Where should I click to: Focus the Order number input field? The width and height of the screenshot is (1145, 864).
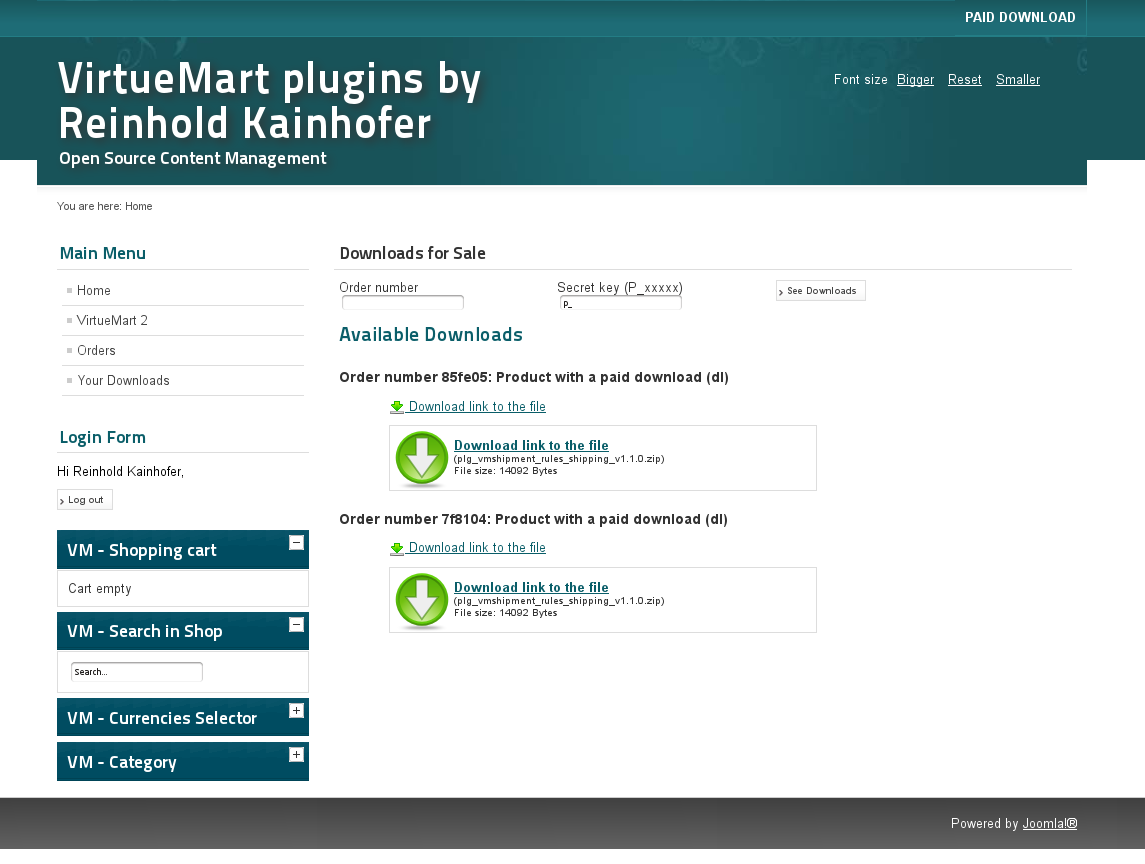click(403, 302)
